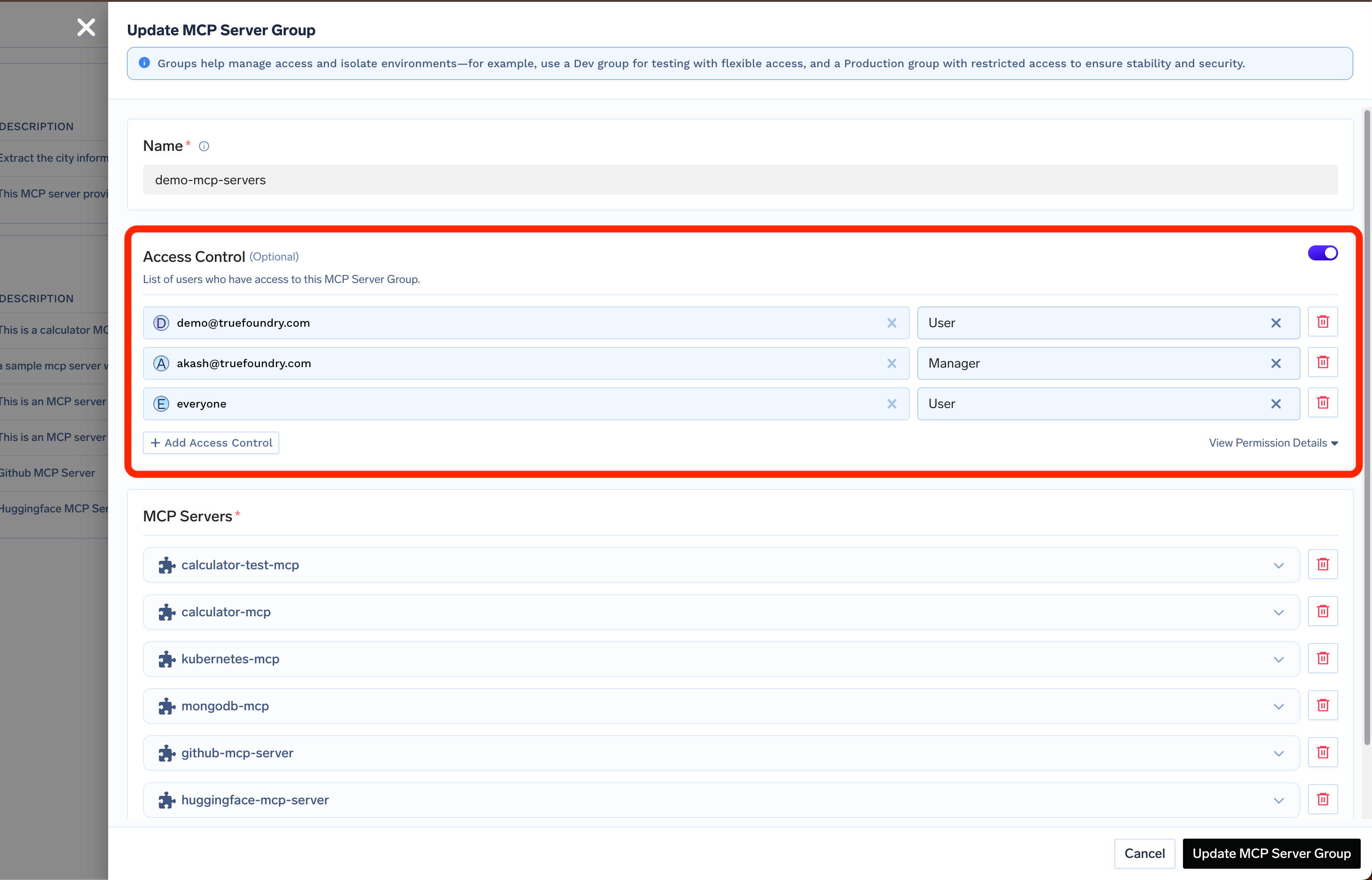The image size is (1372, 880).
Task: Open View Permission Details dropdown
Action: (1273, 443)
